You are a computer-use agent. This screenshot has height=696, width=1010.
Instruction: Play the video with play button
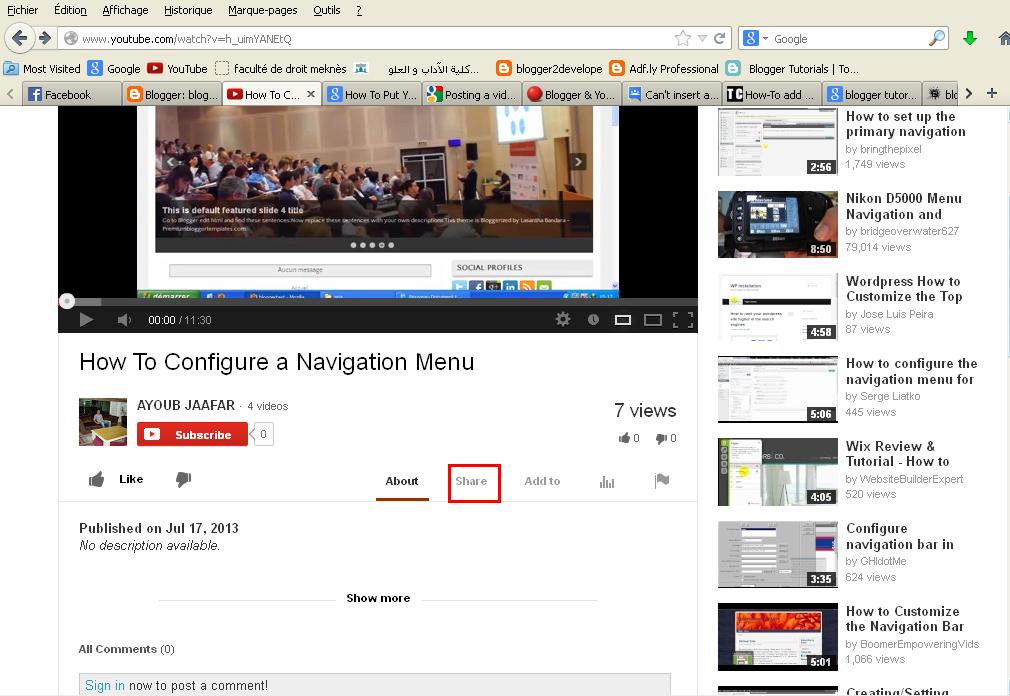(x=86, y=319)
